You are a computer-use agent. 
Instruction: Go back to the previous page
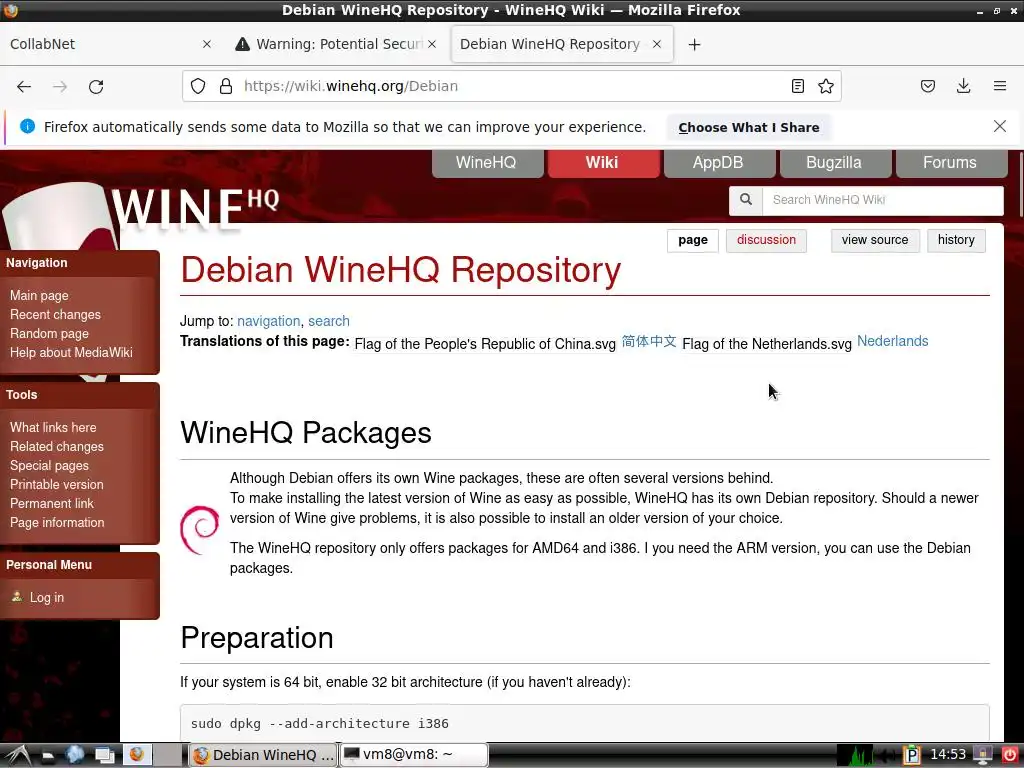pyautogui.click(x=24, y=86)
